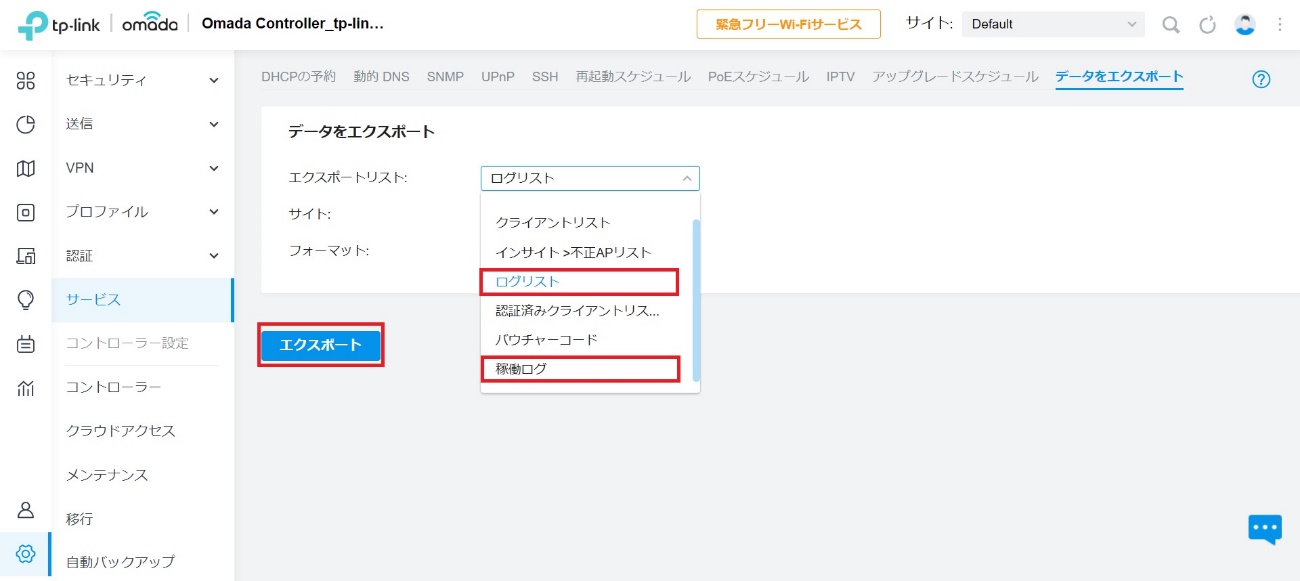This screenshot has height=581, width=1300.
Task: Collapse the エクスポートリスト dropdown
Action: (590, 178)
